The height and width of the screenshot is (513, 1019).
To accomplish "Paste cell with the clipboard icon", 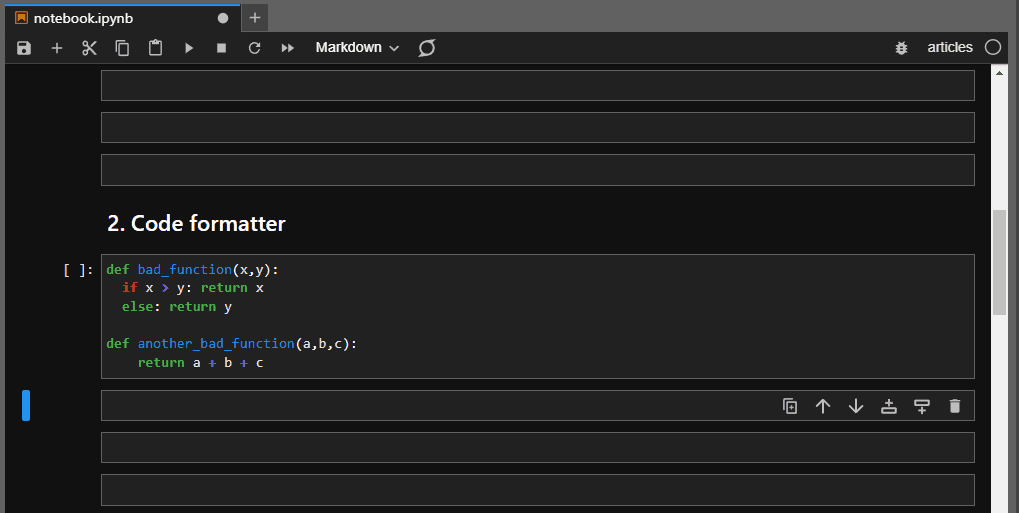I will pos(155,47).
